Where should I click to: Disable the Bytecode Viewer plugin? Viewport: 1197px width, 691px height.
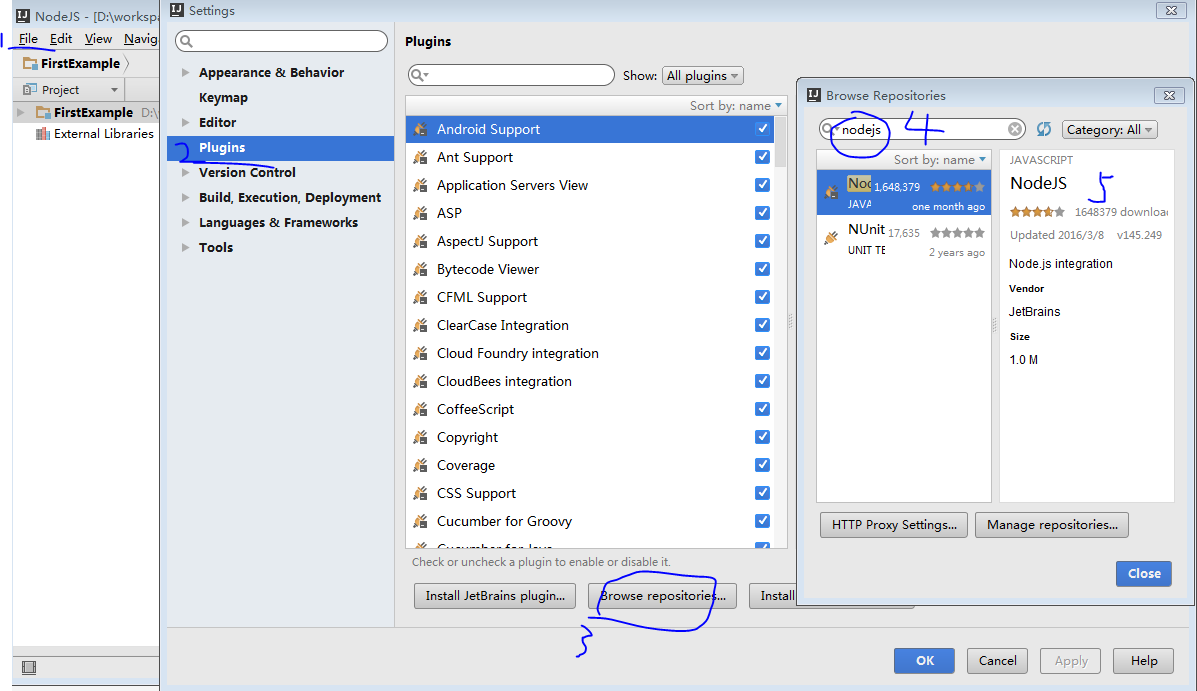click(762, 269)
